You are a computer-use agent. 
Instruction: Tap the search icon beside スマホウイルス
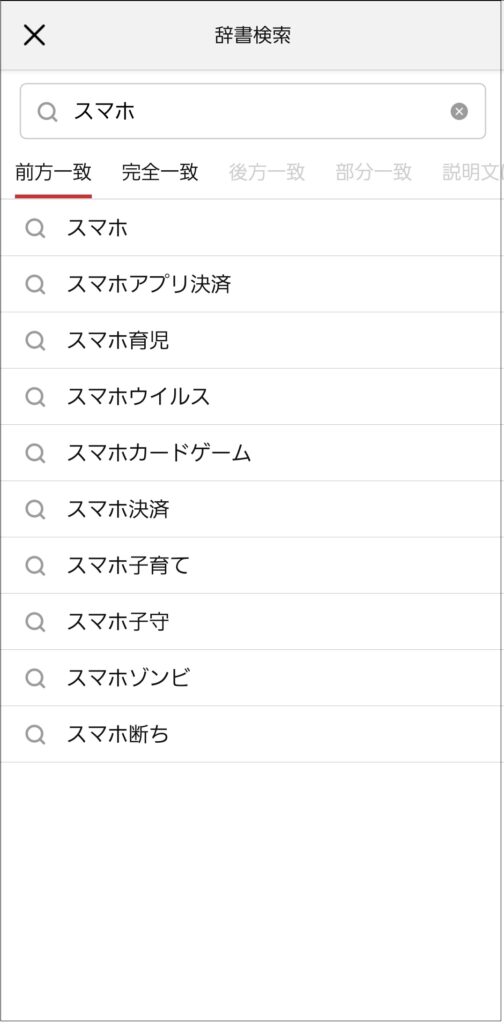(x=35, y=397)
